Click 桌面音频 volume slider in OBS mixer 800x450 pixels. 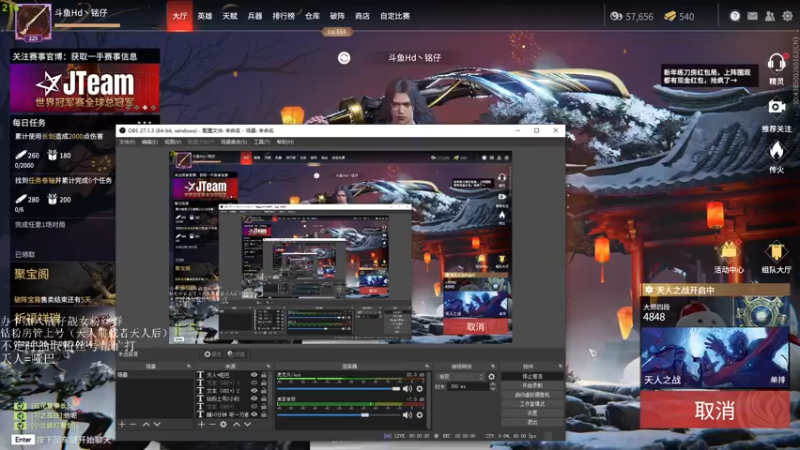[x=339, y=415]
